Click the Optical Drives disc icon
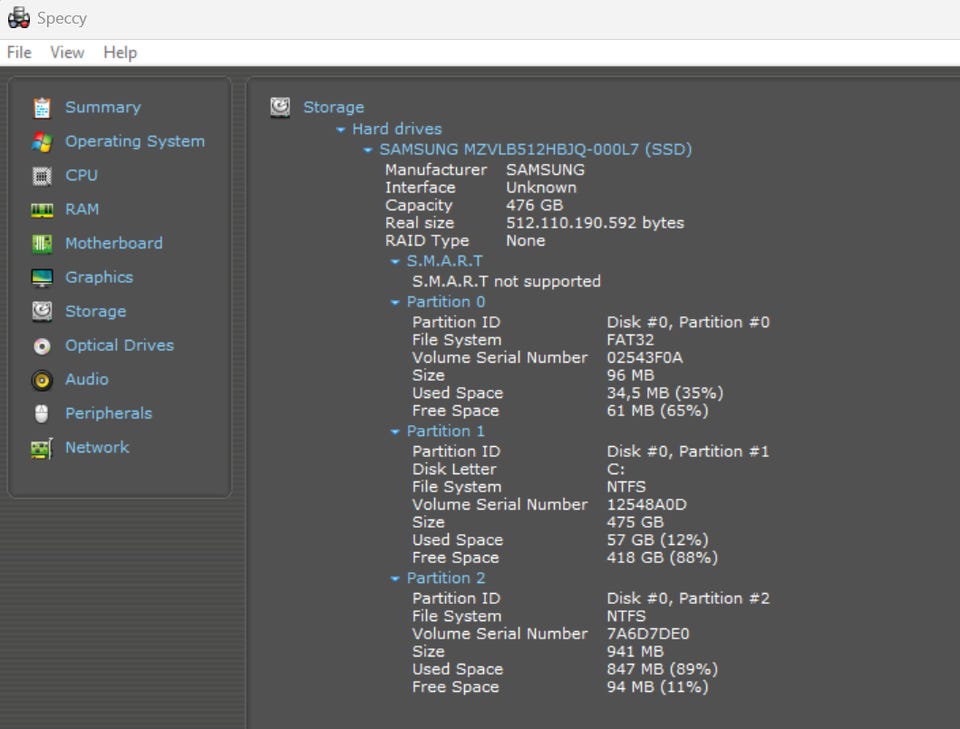Screen dimensions: 960x729 (x=41, y=346)
